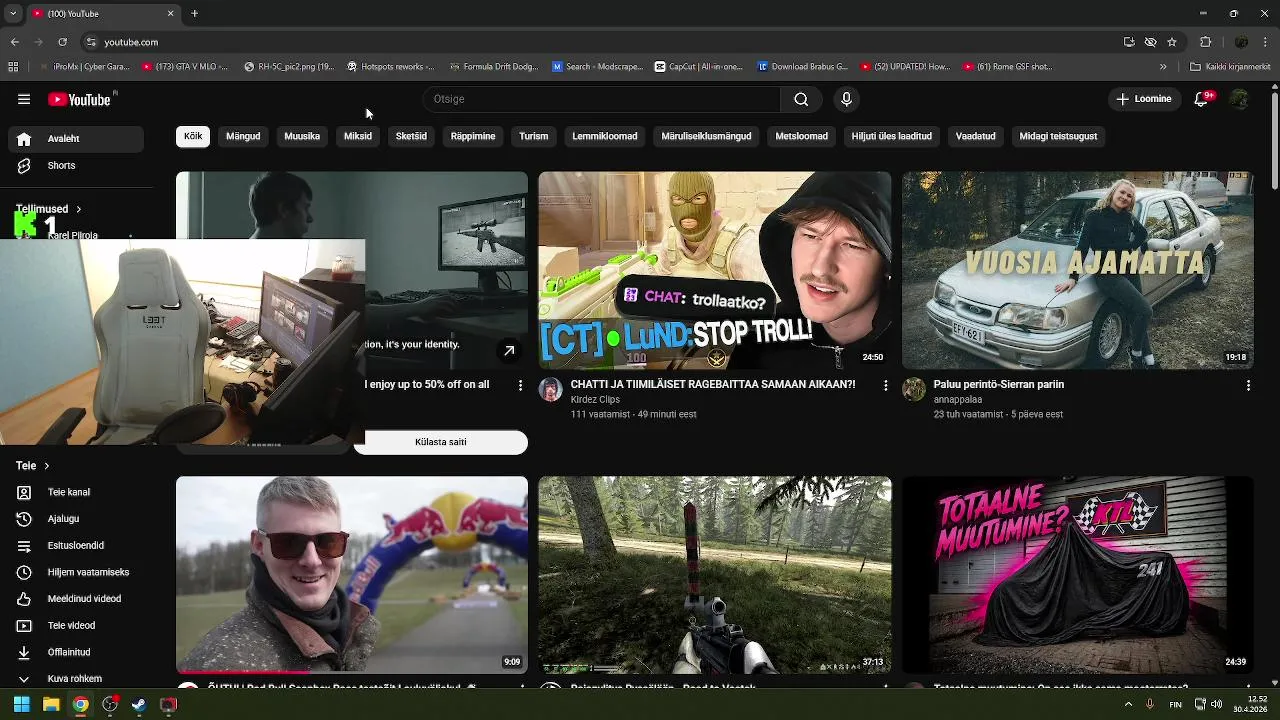Open the account avatar menu
Screen dimensions: 1280x720
pyautogui.click(x=1239, y=99)
